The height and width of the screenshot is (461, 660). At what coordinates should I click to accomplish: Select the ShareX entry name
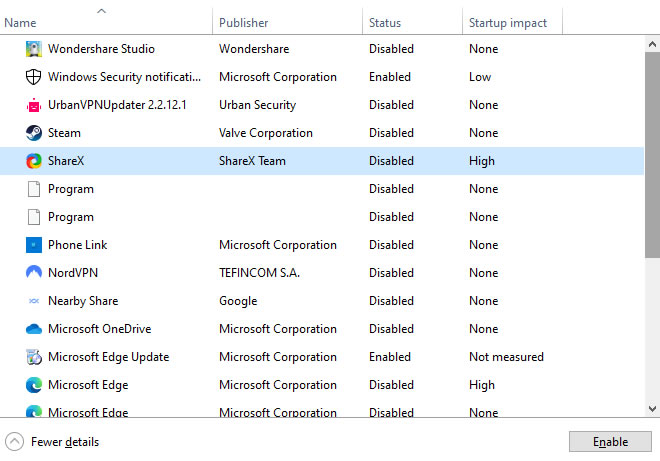(66, 161)
